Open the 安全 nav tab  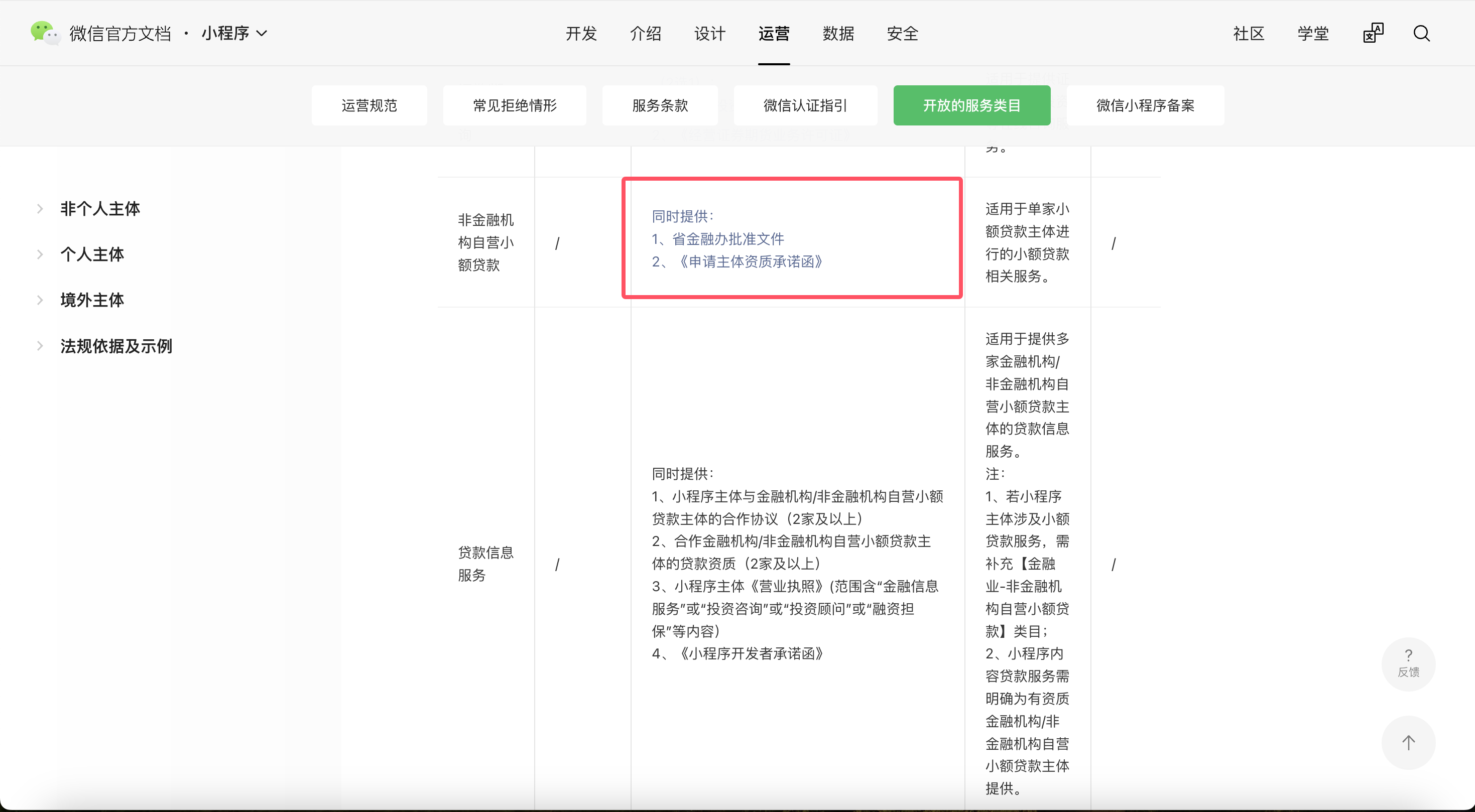902,33
